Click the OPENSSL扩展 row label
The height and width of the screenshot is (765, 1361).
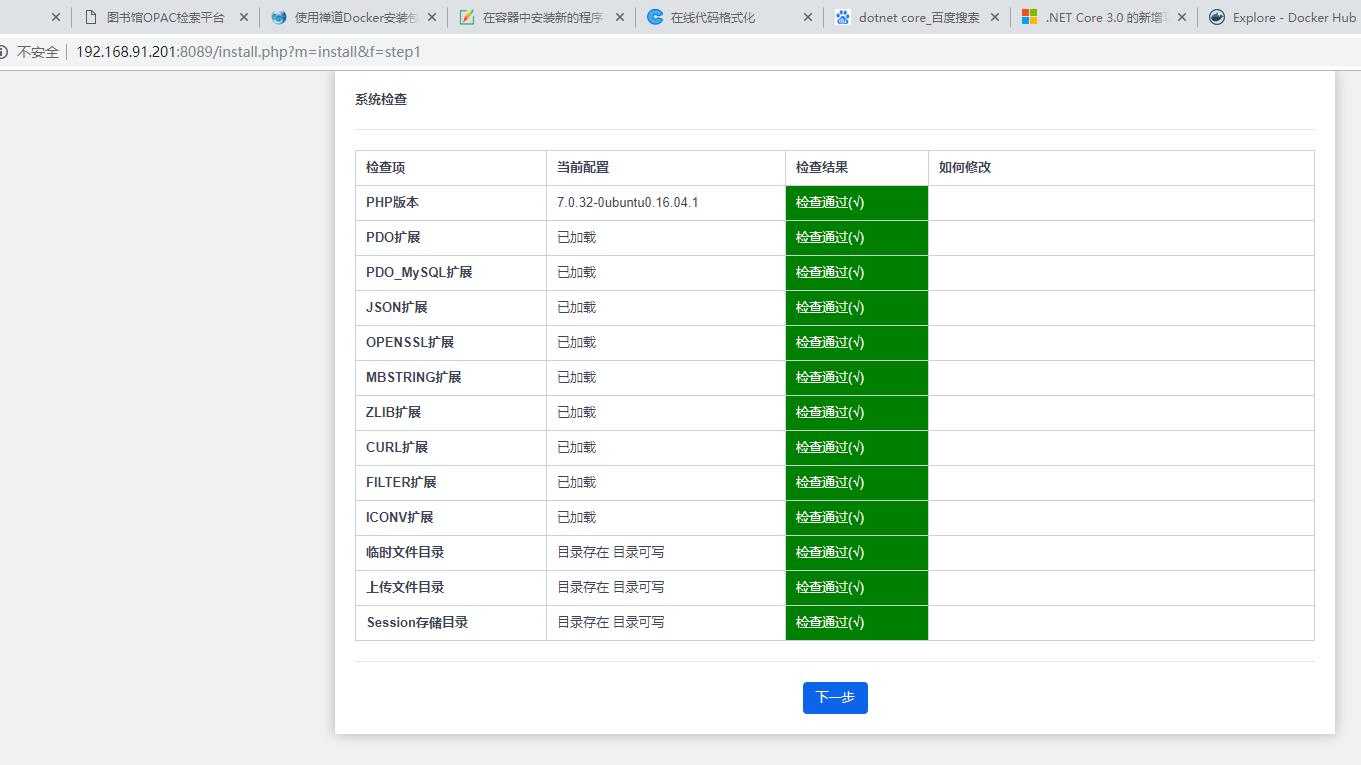[x=410, y=342]
